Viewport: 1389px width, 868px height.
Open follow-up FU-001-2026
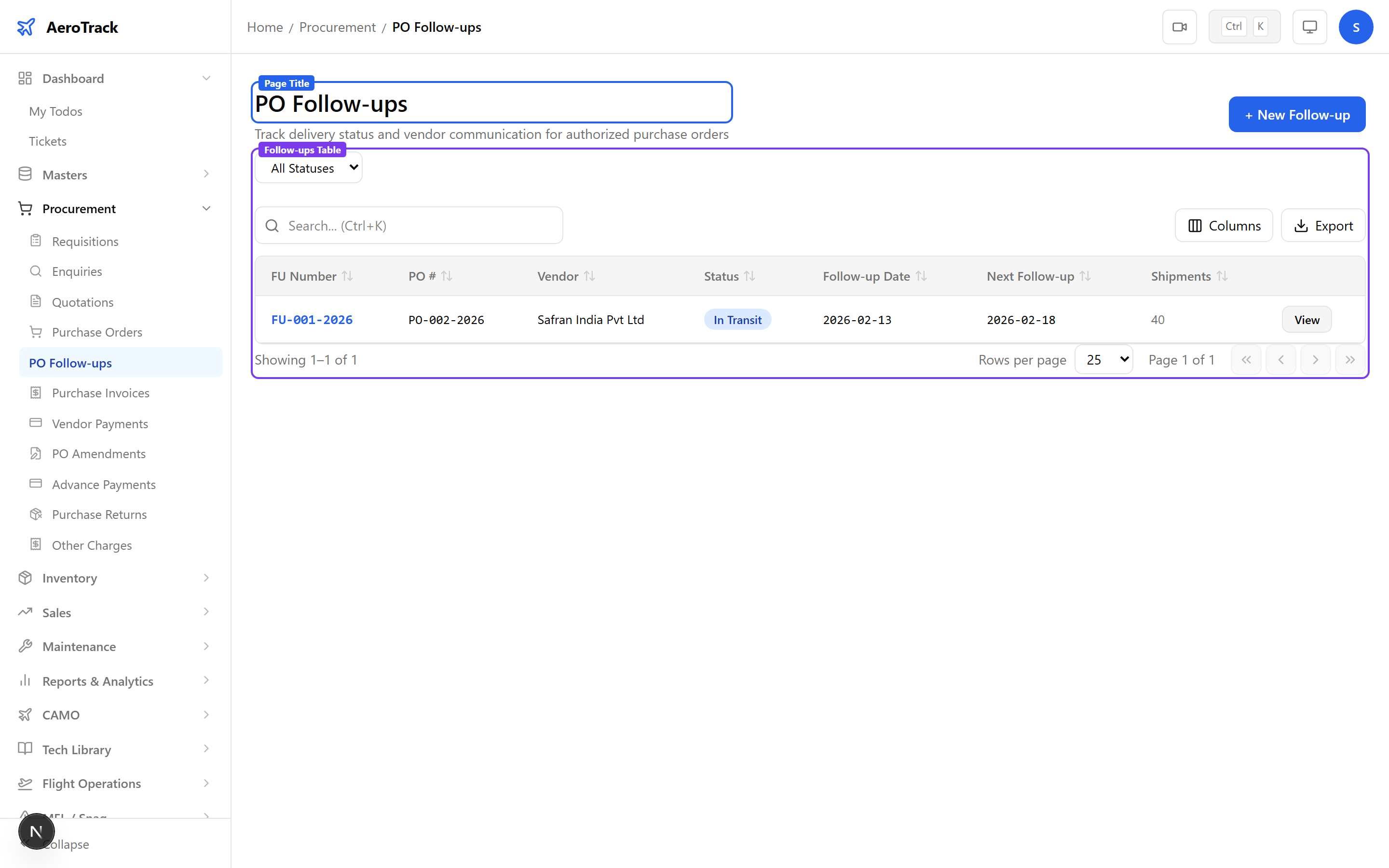pos(312,320)
